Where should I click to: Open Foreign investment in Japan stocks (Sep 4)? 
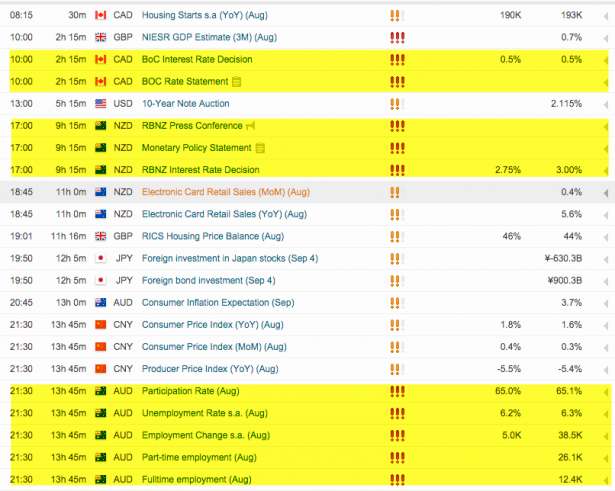(230, 258)
